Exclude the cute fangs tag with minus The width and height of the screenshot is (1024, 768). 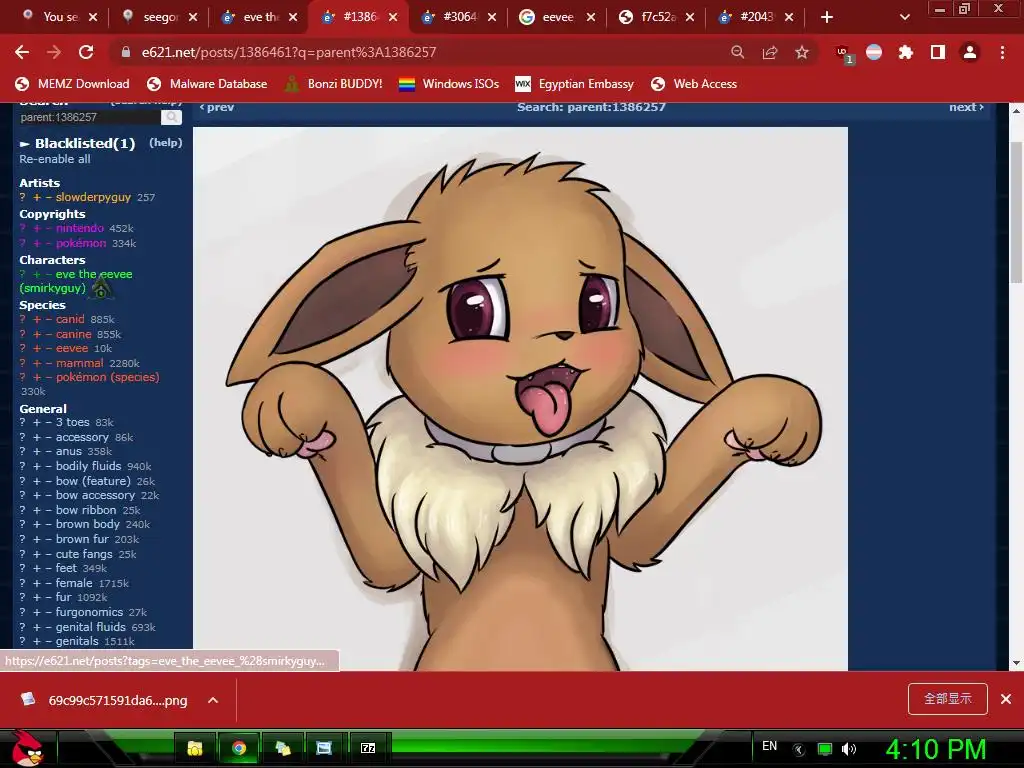pos(48,554)
